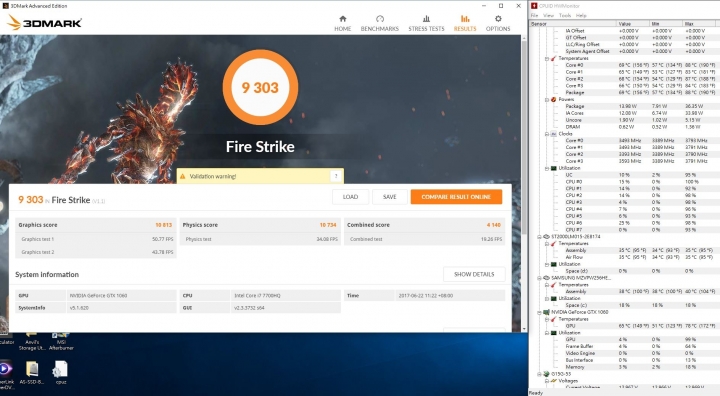This screenshot has width=720, height=396.
Task: Collapse the GTX 1060 Utilization node
Action: 547,333
